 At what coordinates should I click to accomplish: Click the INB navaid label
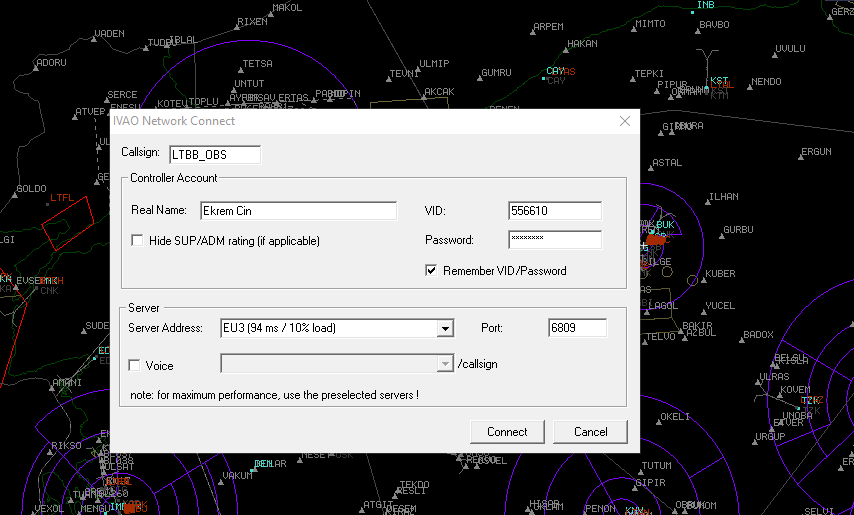click(706, 5)
